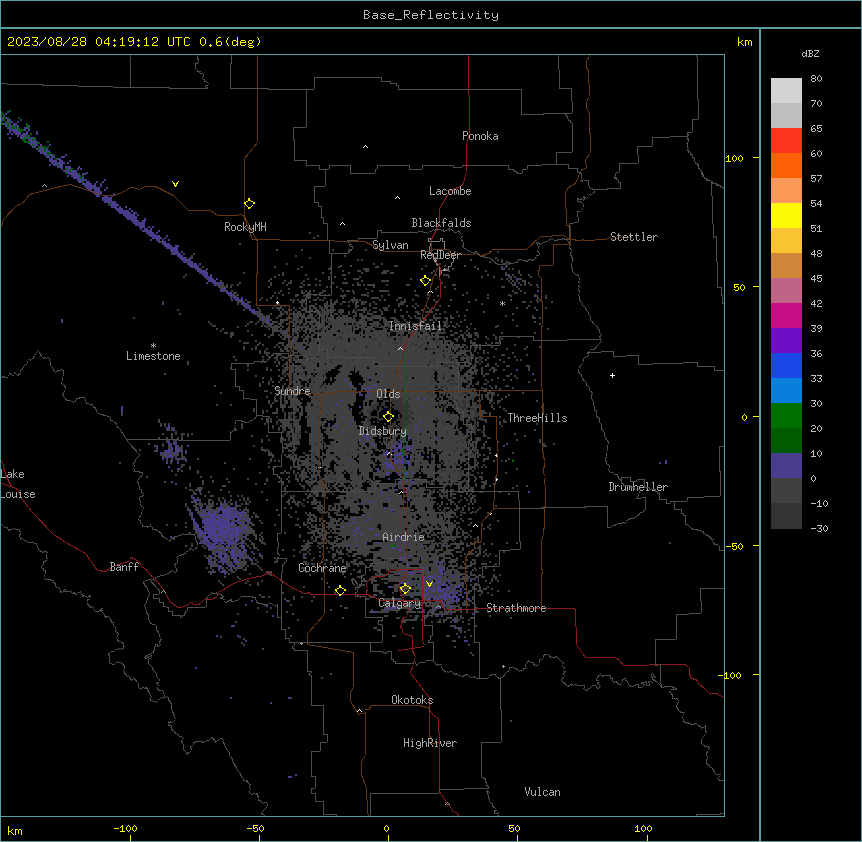Select the white caret marker west of Ponoka
862x842 pixels.
pos(366,147)
